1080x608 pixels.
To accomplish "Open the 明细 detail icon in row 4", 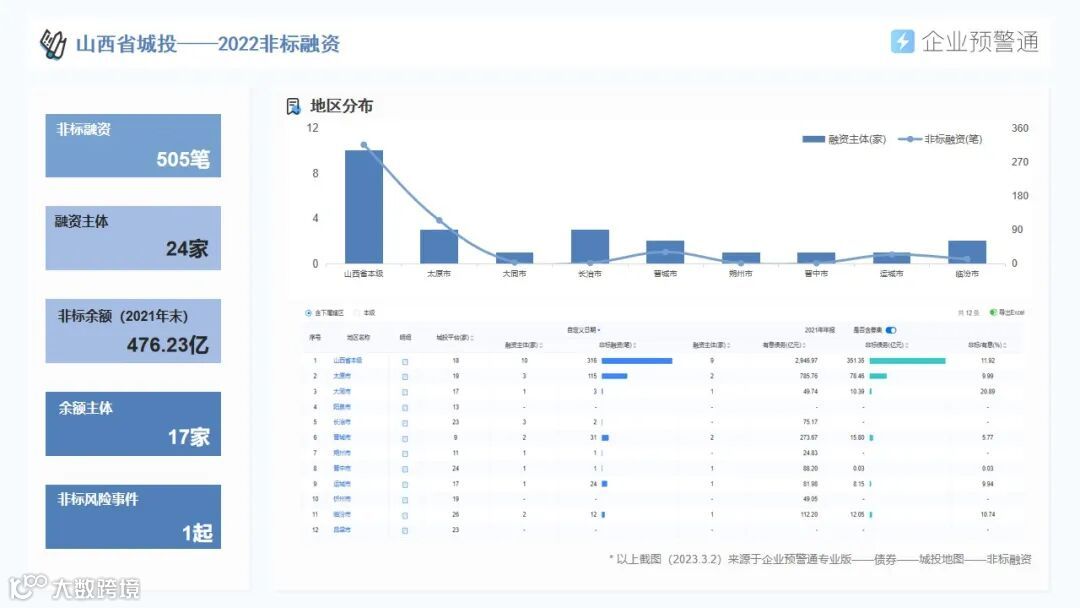I will (x=405, y=408).
